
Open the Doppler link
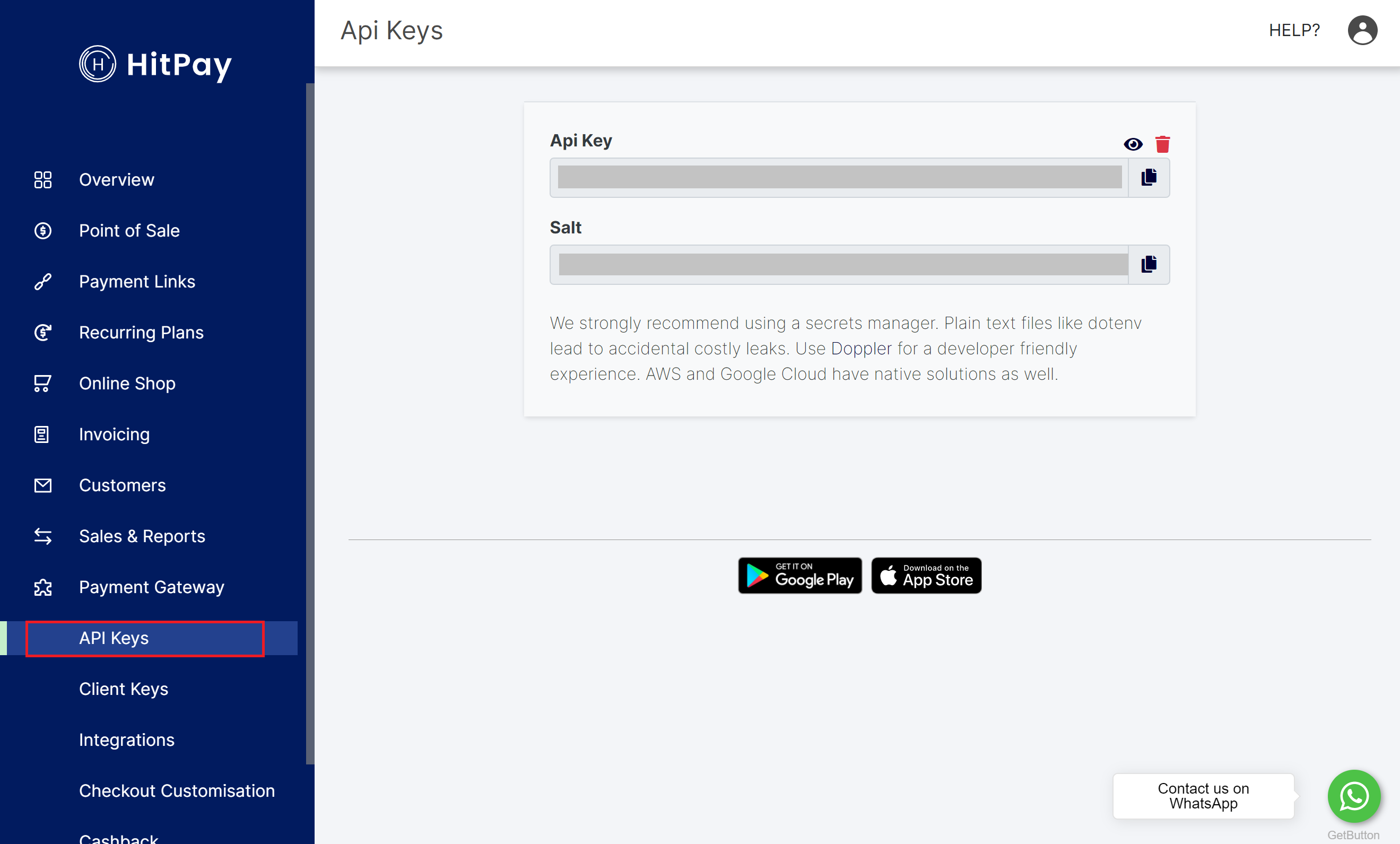(861, 349)
